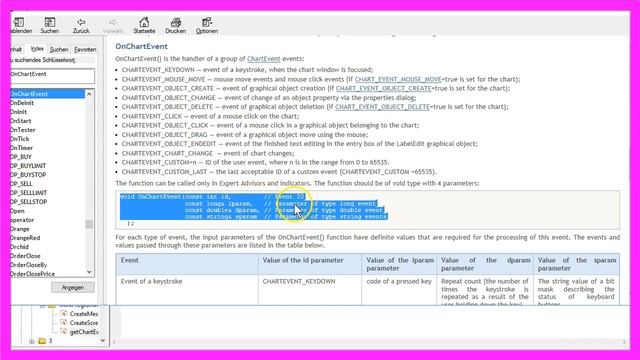640x360 pixels.
Task: Click the Anzeigen button
Action: pyautogui.click(x=73, y=288)
